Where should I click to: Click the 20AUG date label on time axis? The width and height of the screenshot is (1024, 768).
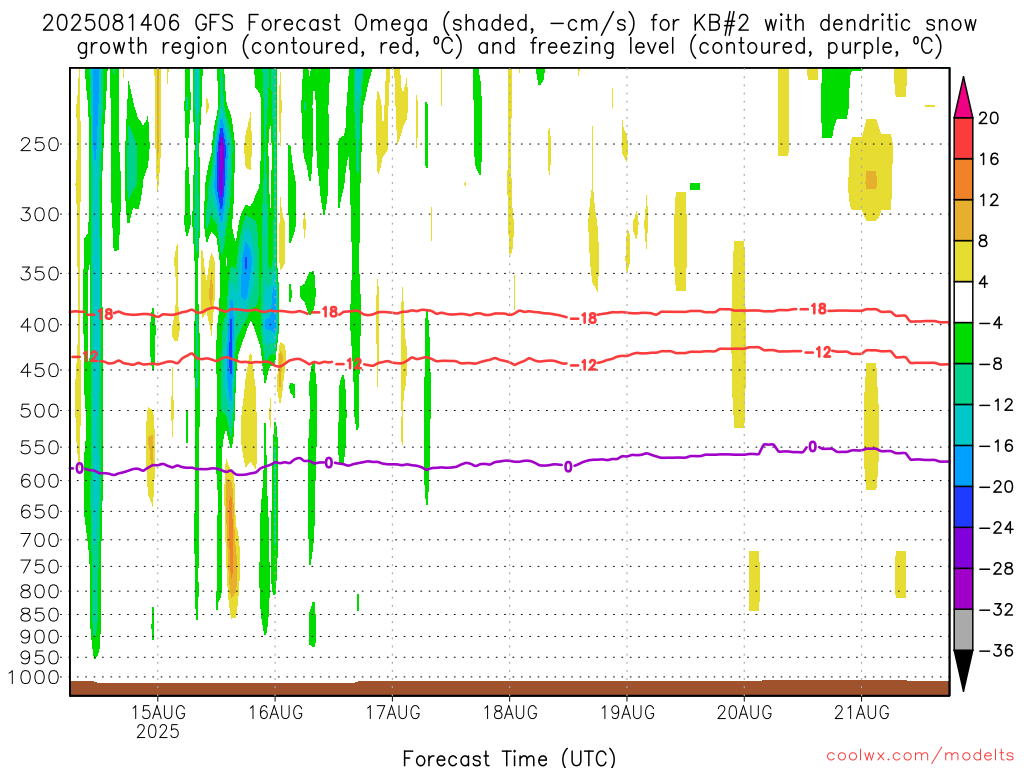(x=744, y=712)
